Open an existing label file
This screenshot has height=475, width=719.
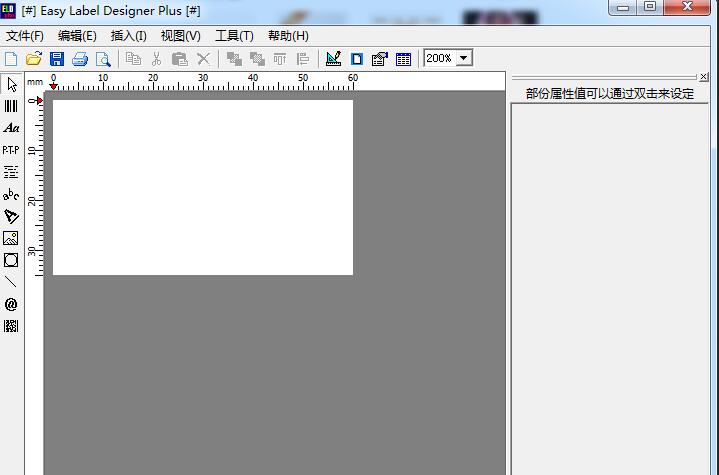[x=33, y=59]
